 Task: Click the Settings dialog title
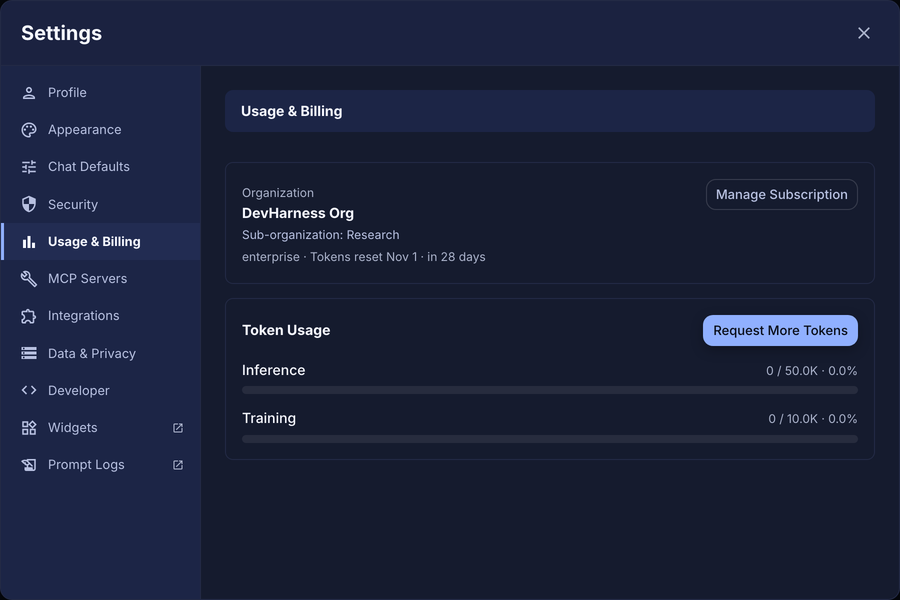click(x=61, y=33)
